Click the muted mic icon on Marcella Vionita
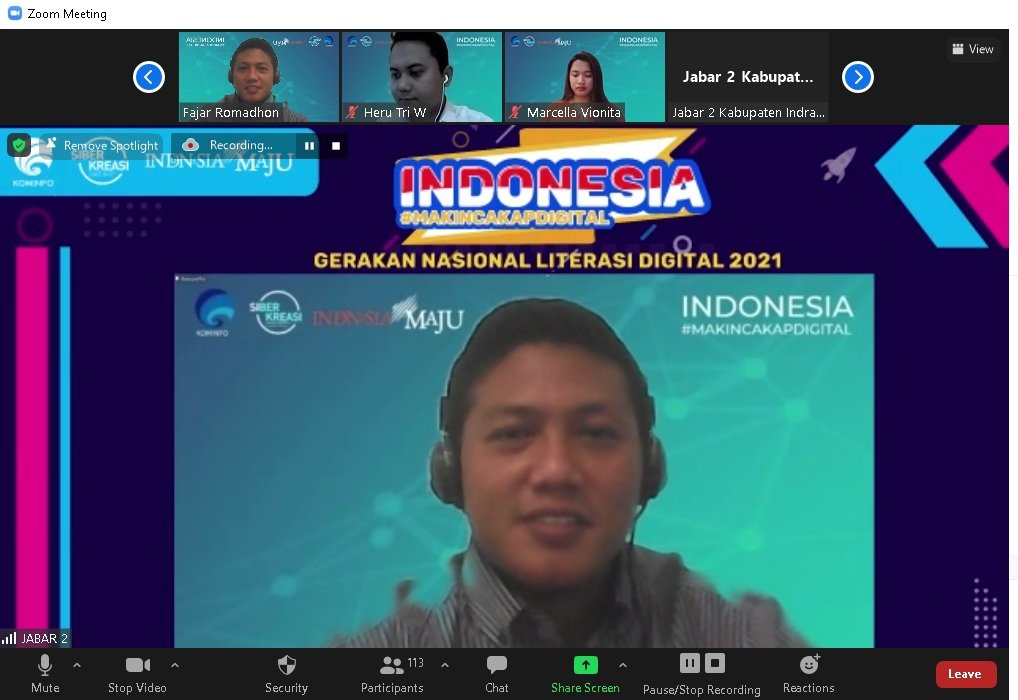This screenshot has width=1018, height=700. (515, 112)
